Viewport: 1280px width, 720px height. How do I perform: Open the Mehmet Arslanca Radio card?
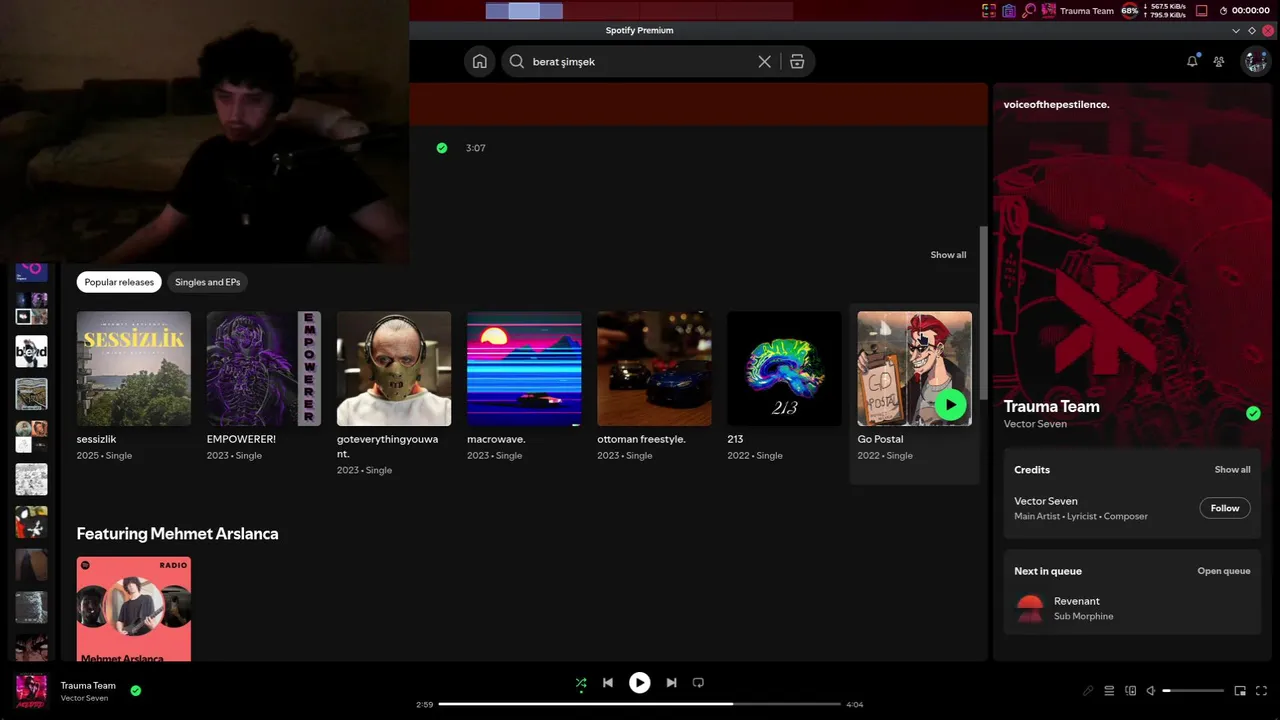(134, 609)
